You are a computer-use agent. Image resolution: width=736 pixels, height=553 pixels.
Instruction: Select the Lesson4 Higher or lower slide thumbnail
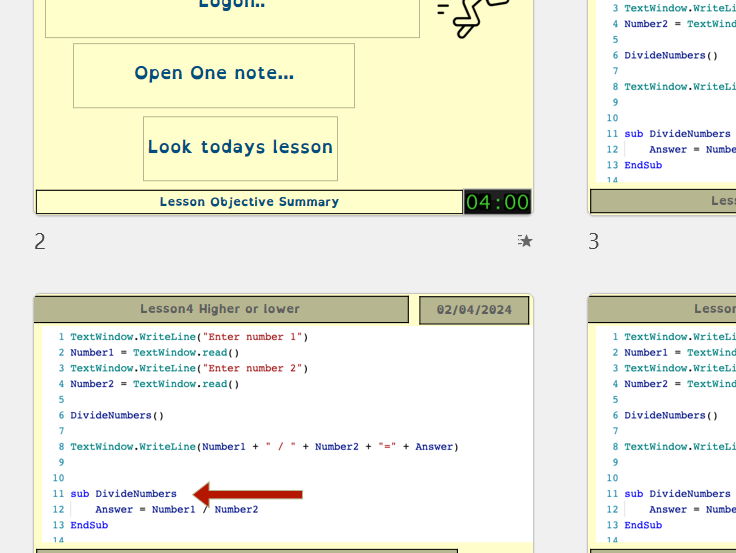click(284, 423)
